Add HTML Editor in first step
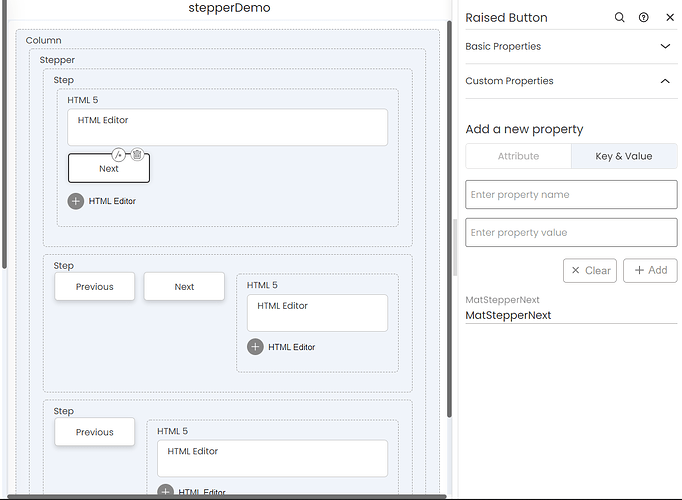Image resolution: width=682 pixels, height=500 pixels. (x=76, y=201)
